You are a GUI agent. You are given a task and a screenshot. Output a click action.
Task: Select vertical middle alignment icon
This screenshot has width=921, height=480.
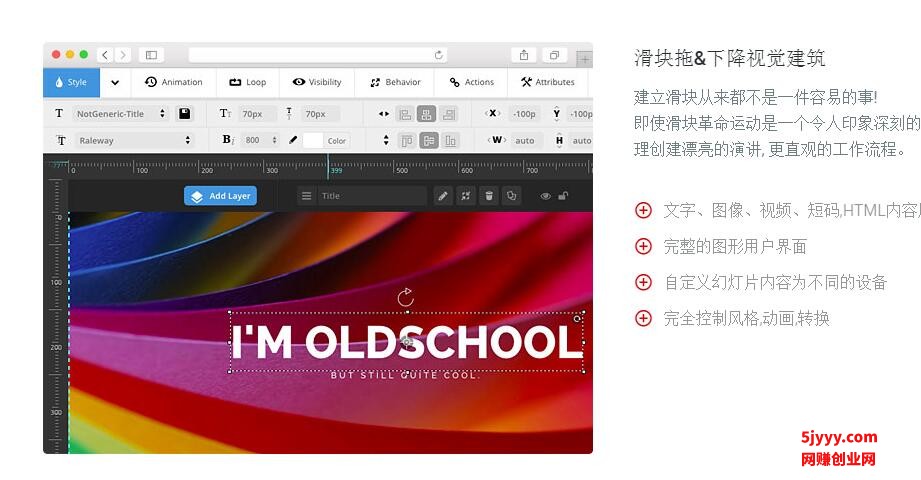(428, 141)
